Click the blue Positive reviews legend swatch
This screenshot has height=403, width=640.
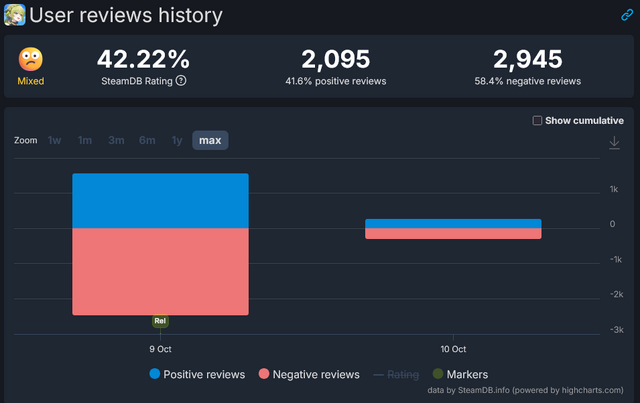(154, 374)
